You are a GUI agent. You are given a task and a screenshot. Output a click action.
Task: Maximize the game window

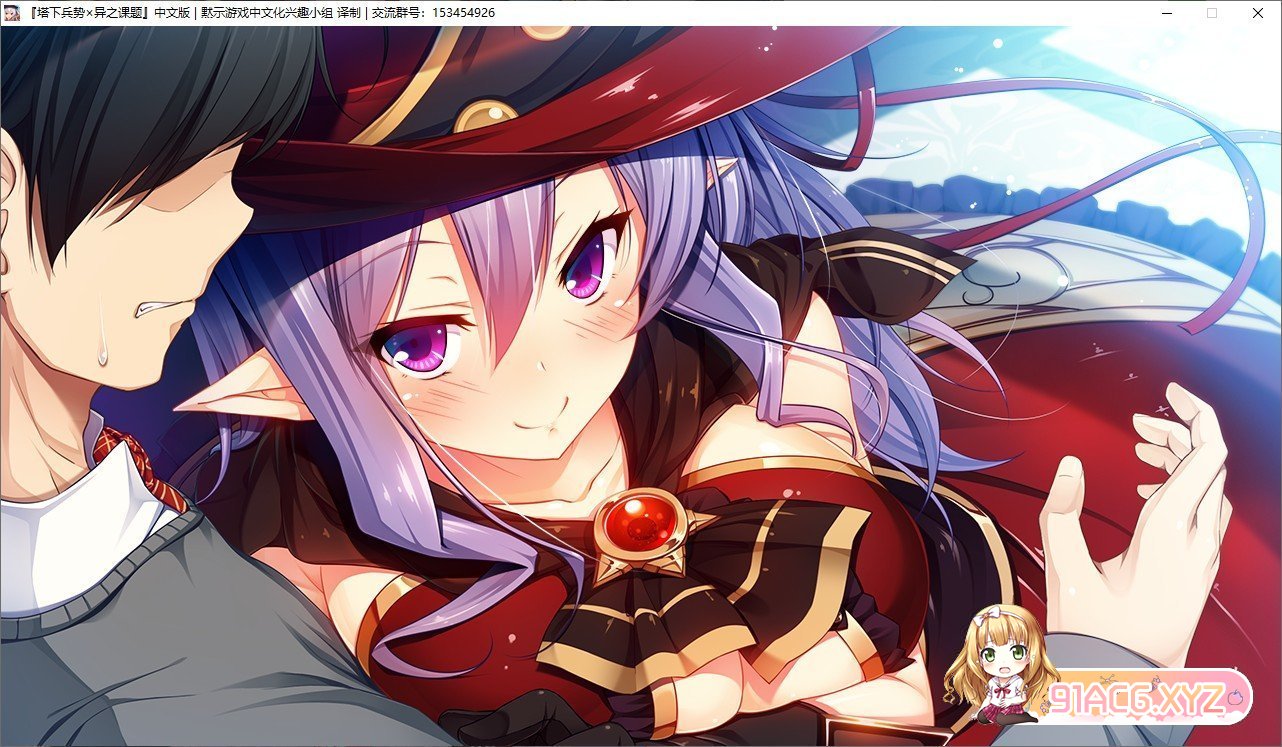(1212, 13)
